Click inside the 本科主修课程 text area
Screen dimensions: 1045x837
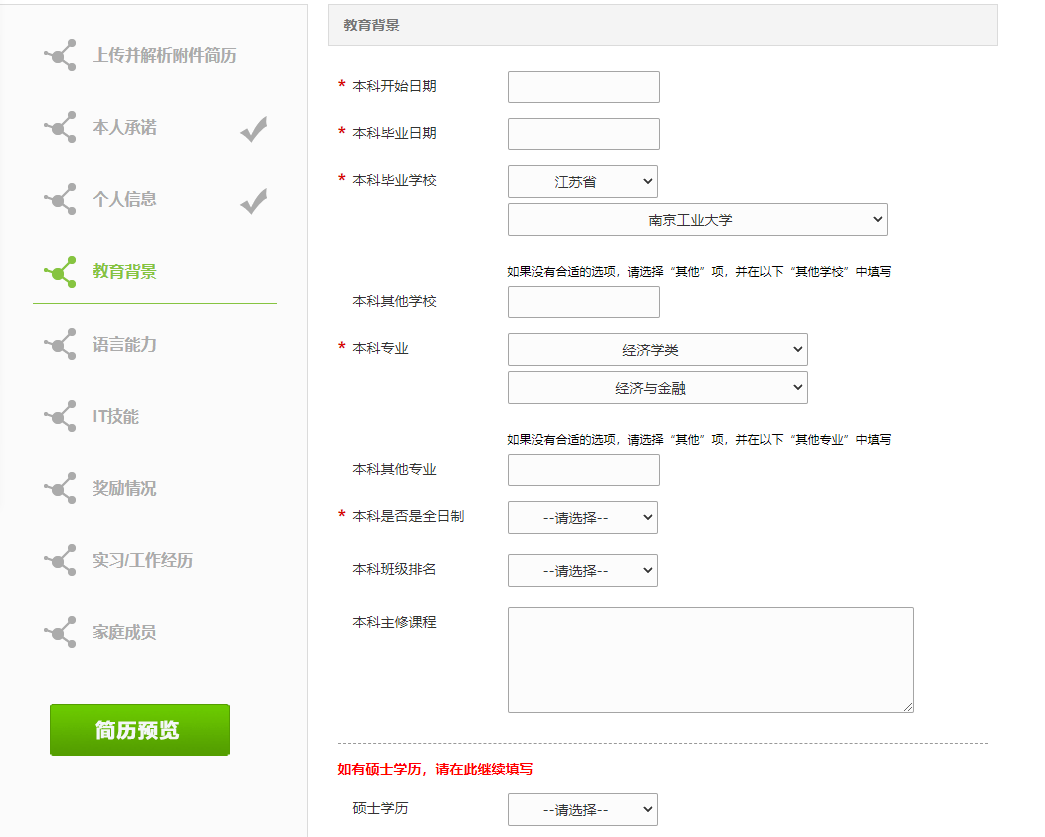(710, 660)
